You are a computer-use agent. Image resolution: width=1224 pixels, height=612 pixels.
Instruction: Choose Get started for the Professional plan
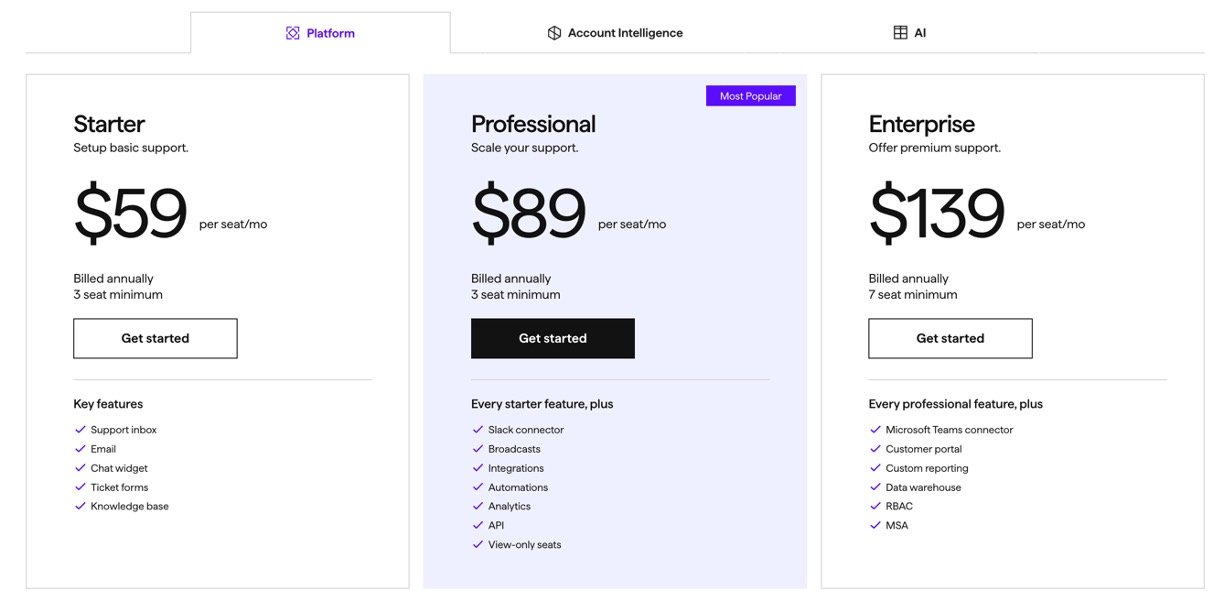pos(552,338)
